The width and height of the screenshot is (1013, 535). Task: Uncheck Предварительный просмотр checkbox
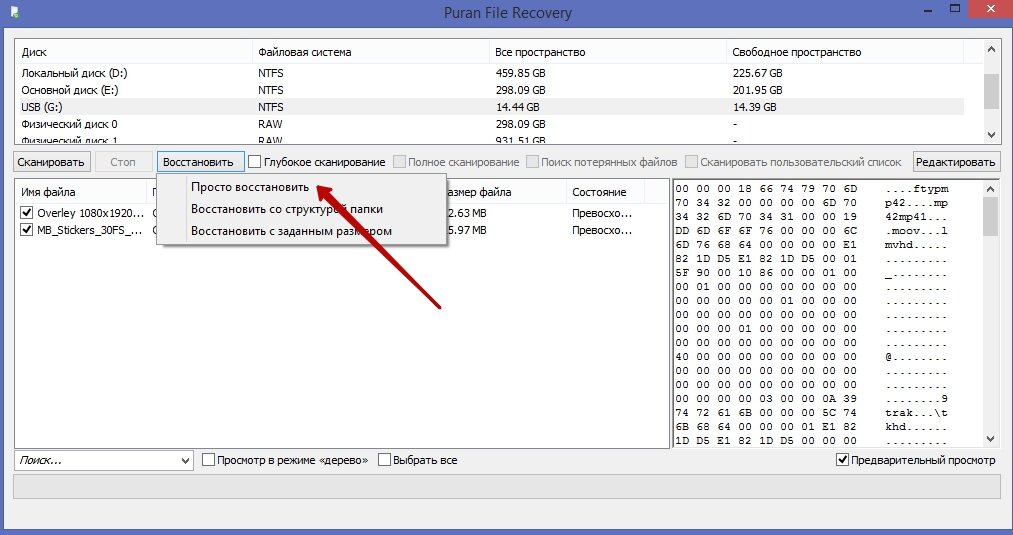842,460
